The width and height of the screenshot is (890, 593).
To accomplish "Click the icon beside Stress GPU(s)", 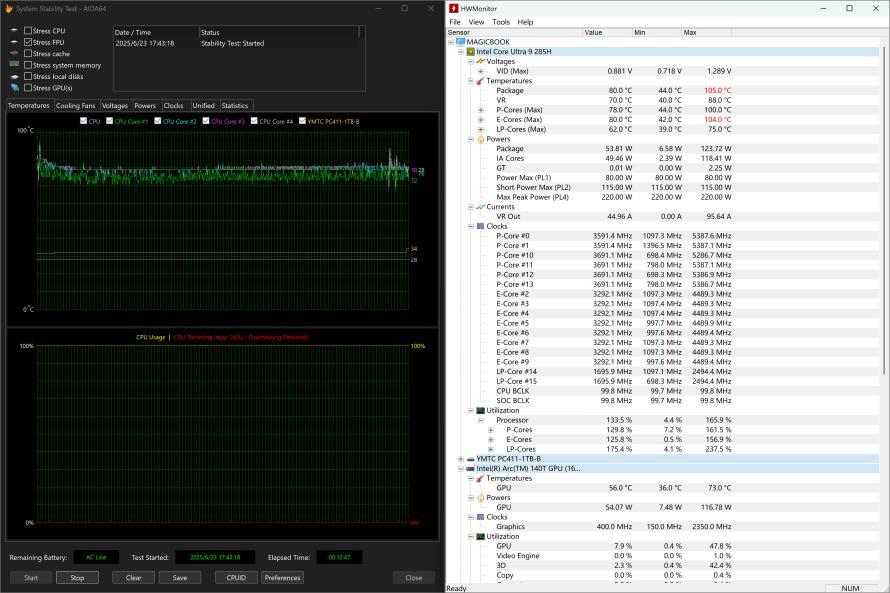I will pyautogui.click(x=14, y=87).
